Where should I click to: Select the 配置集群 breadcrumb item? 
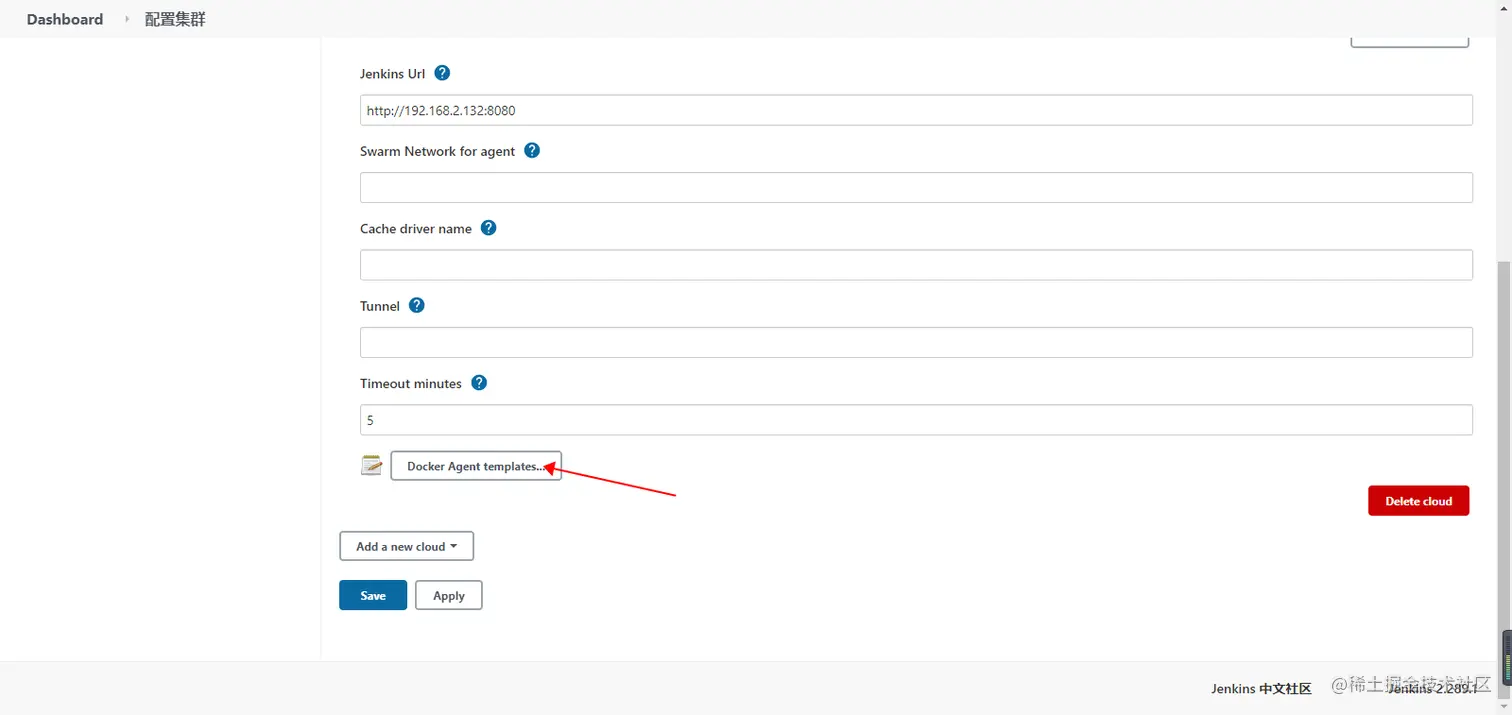(x=175, y=19)
